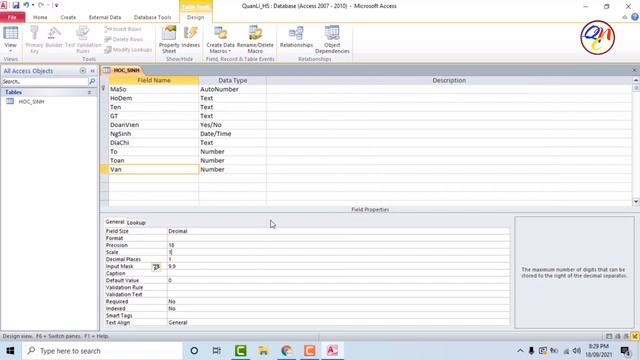This screenshot has height=360, width=640.
Task: Close the HOC_SINH table design window
Action: [635, 70]
